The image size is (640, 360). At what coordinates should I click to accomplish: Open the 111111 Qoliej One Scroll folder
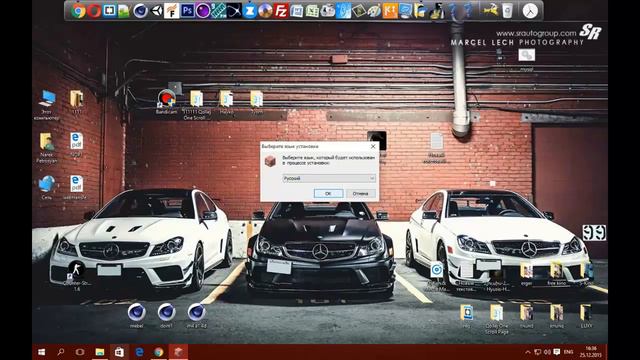tap(197, 105)
